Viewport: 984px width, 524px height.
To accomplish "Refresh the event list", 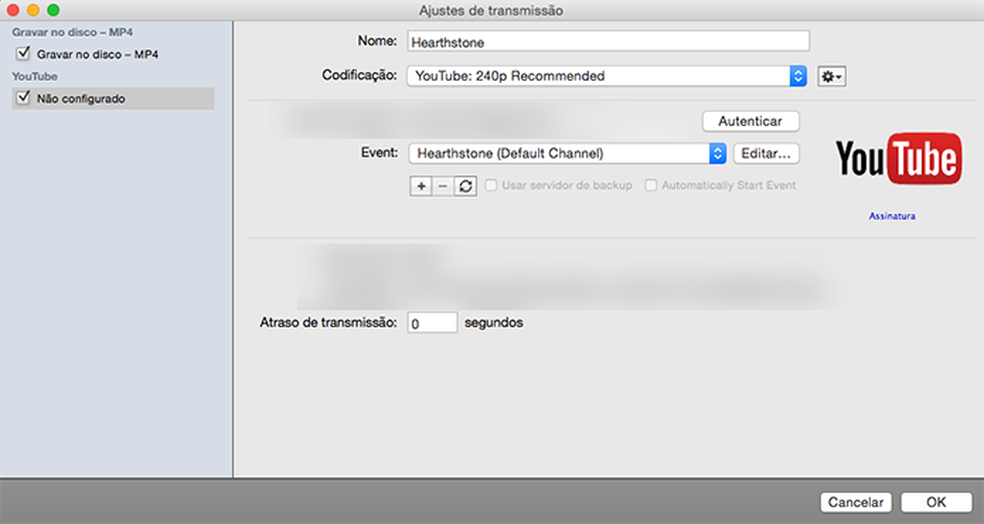I will (x=465, y=186).
